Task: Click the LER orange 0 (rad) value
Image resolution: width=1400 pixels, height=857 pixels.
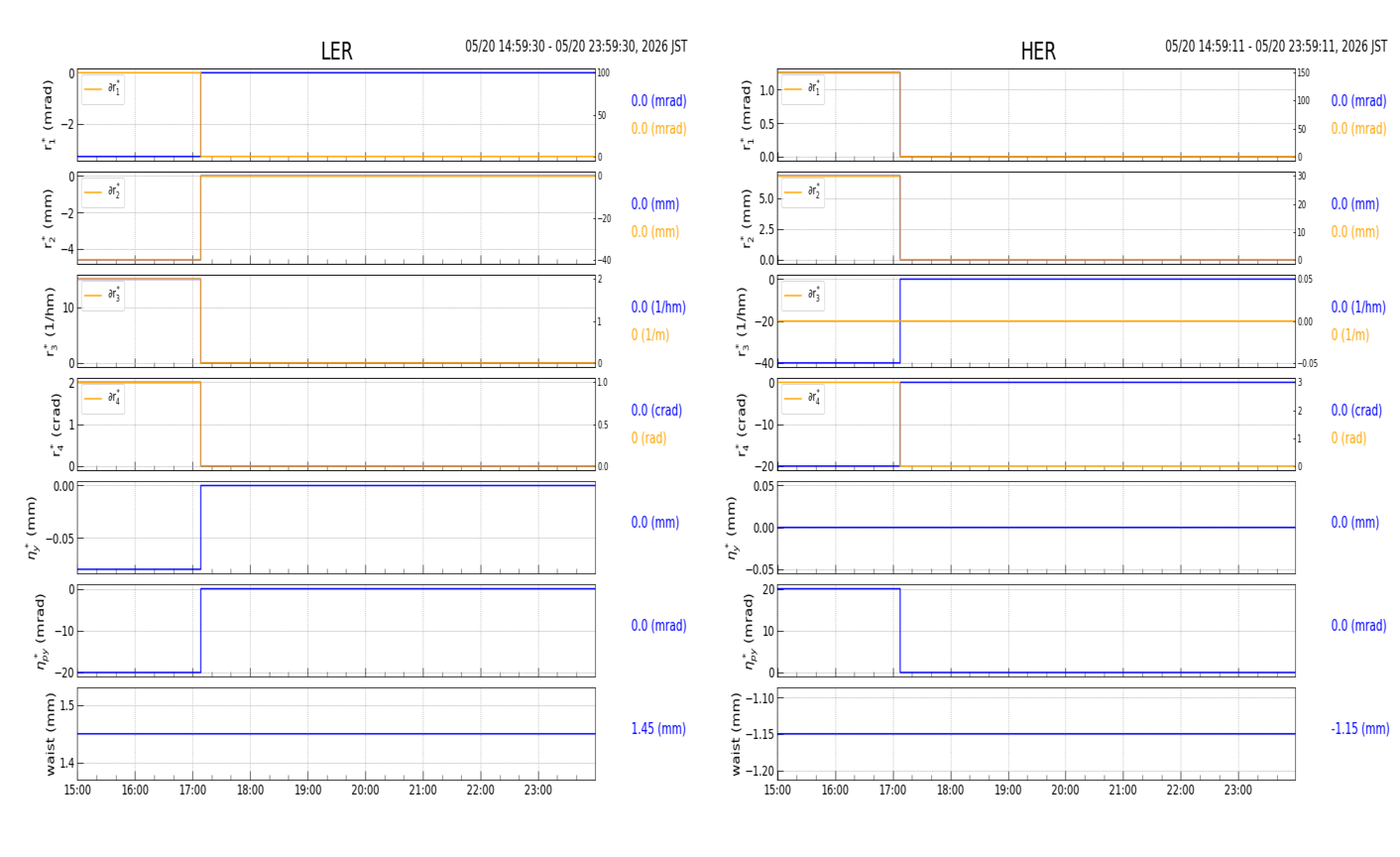Action: click(x=649, y=438)
